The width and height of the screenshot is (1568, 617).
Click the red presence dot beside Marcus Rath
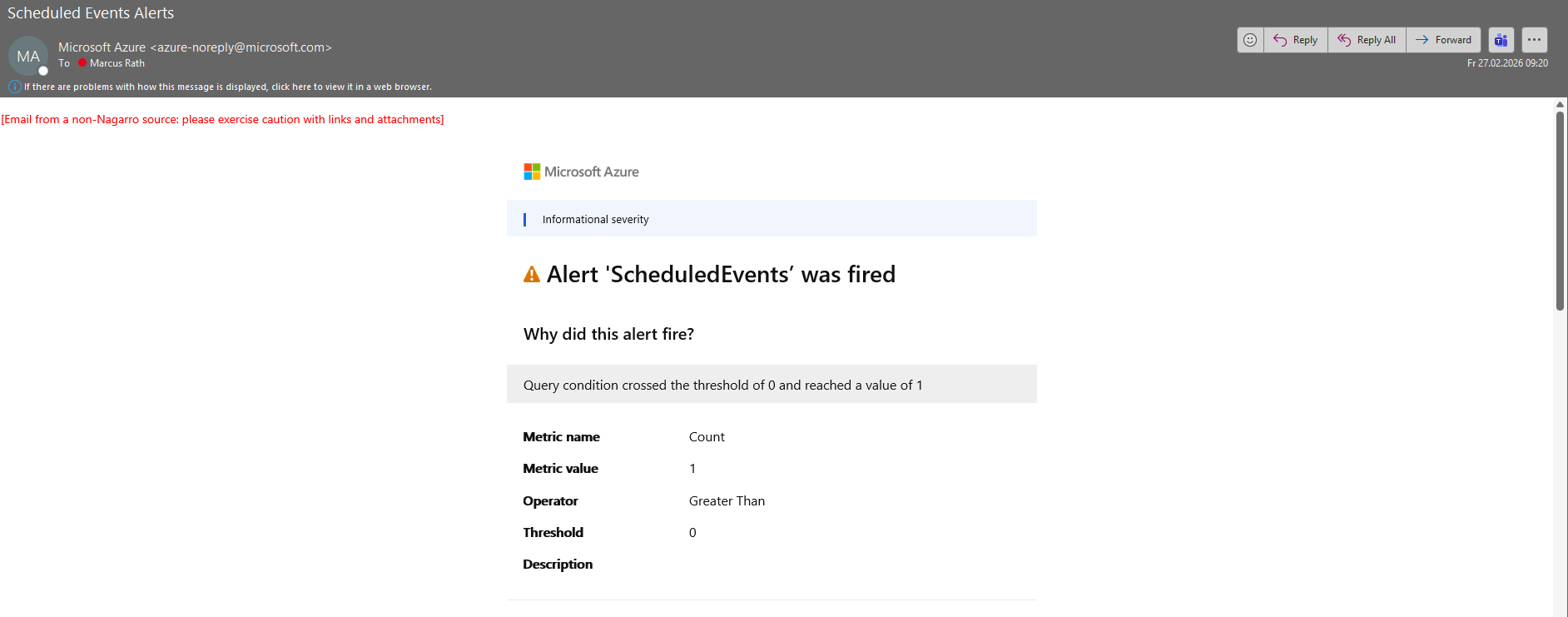click(82, 63)
